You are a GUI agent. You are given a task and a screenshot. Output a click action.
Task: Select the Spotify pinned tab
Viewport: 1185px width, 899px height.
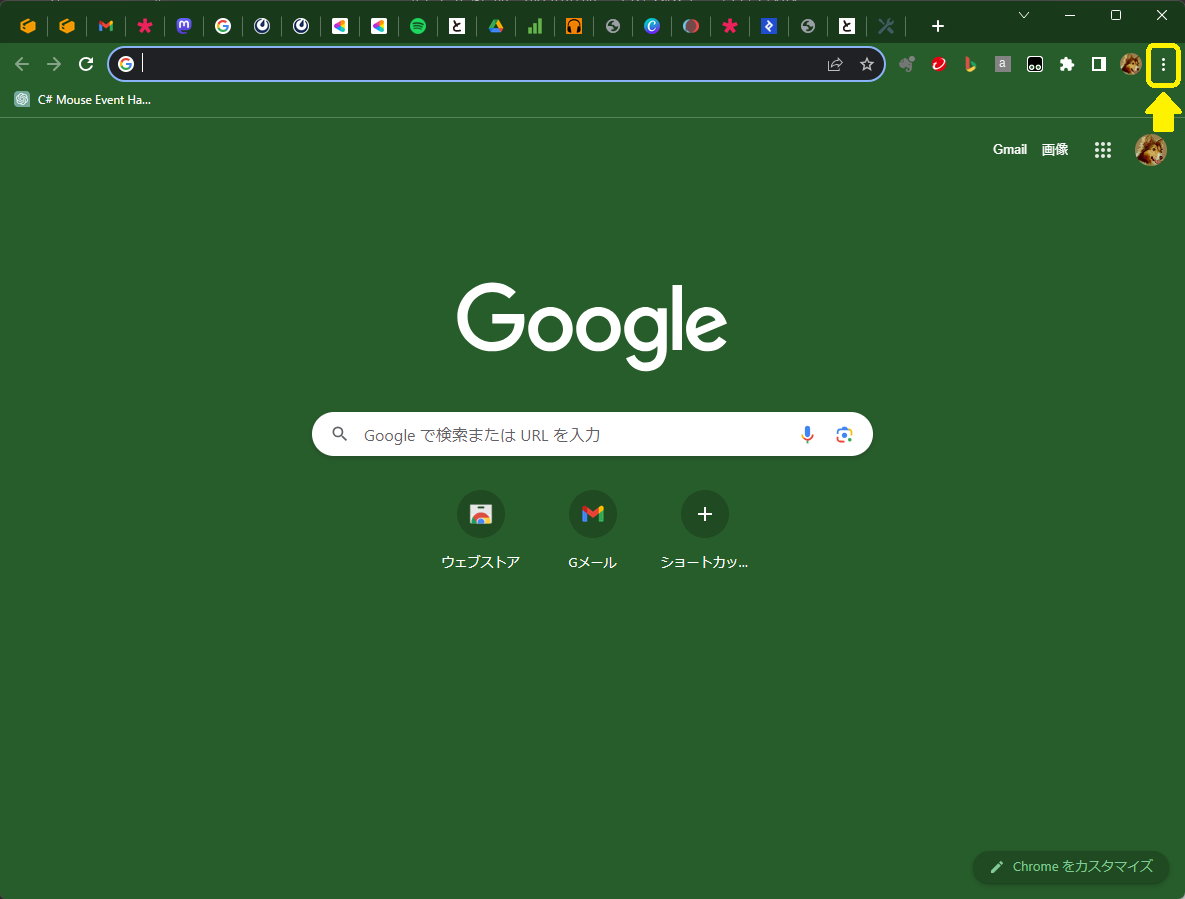click(x=418, y=26)
